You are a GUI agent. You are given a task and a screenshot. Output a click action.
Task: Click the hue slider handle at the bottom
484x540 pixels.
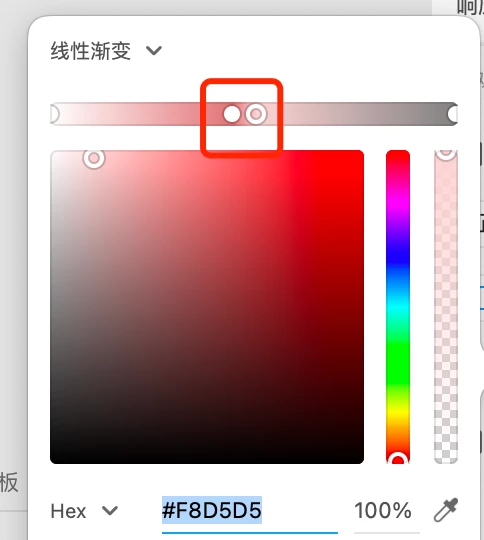coord(398,459)
